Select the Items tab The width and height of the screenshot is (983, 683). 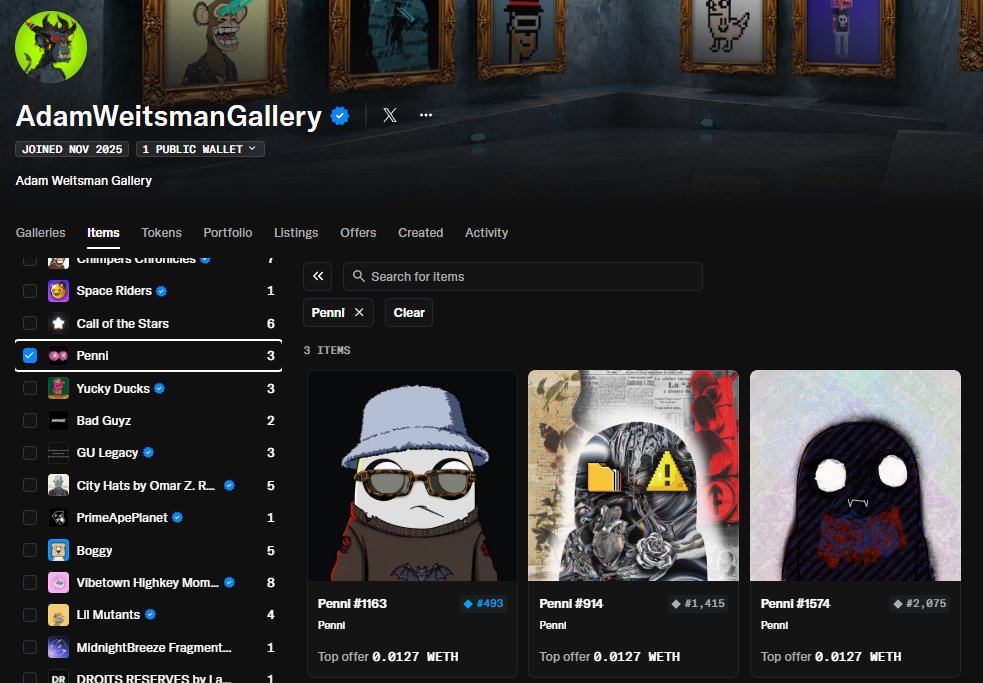103,233
